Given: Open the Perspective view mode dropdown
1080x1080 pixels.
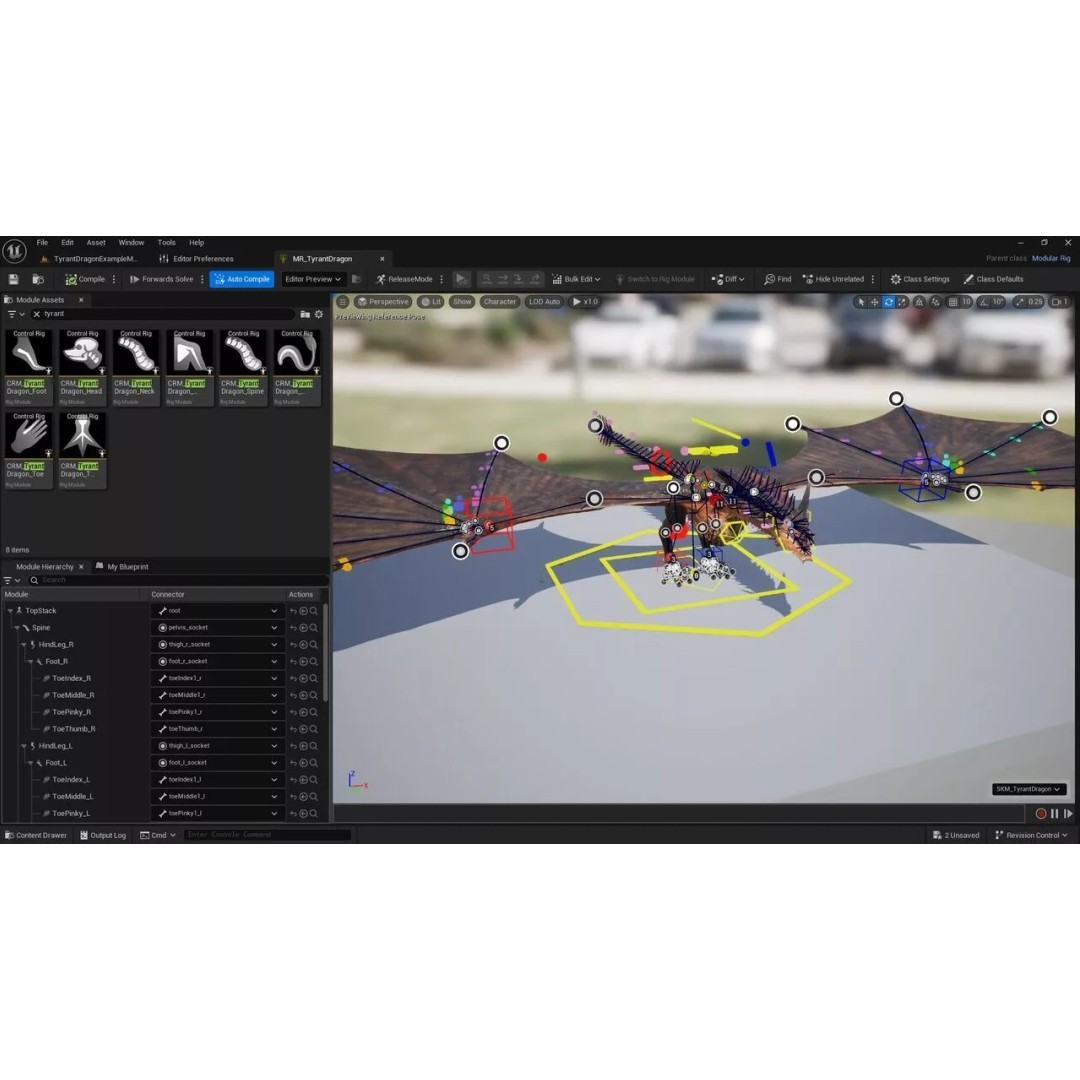Looking at the screenshot, I should [x=383, y=302].
